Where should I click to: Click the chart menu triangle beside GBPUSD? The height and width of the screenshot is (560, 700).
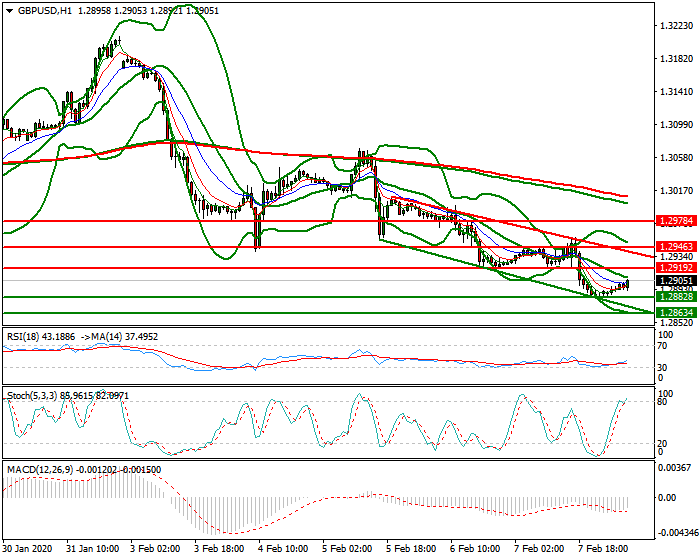8,10
